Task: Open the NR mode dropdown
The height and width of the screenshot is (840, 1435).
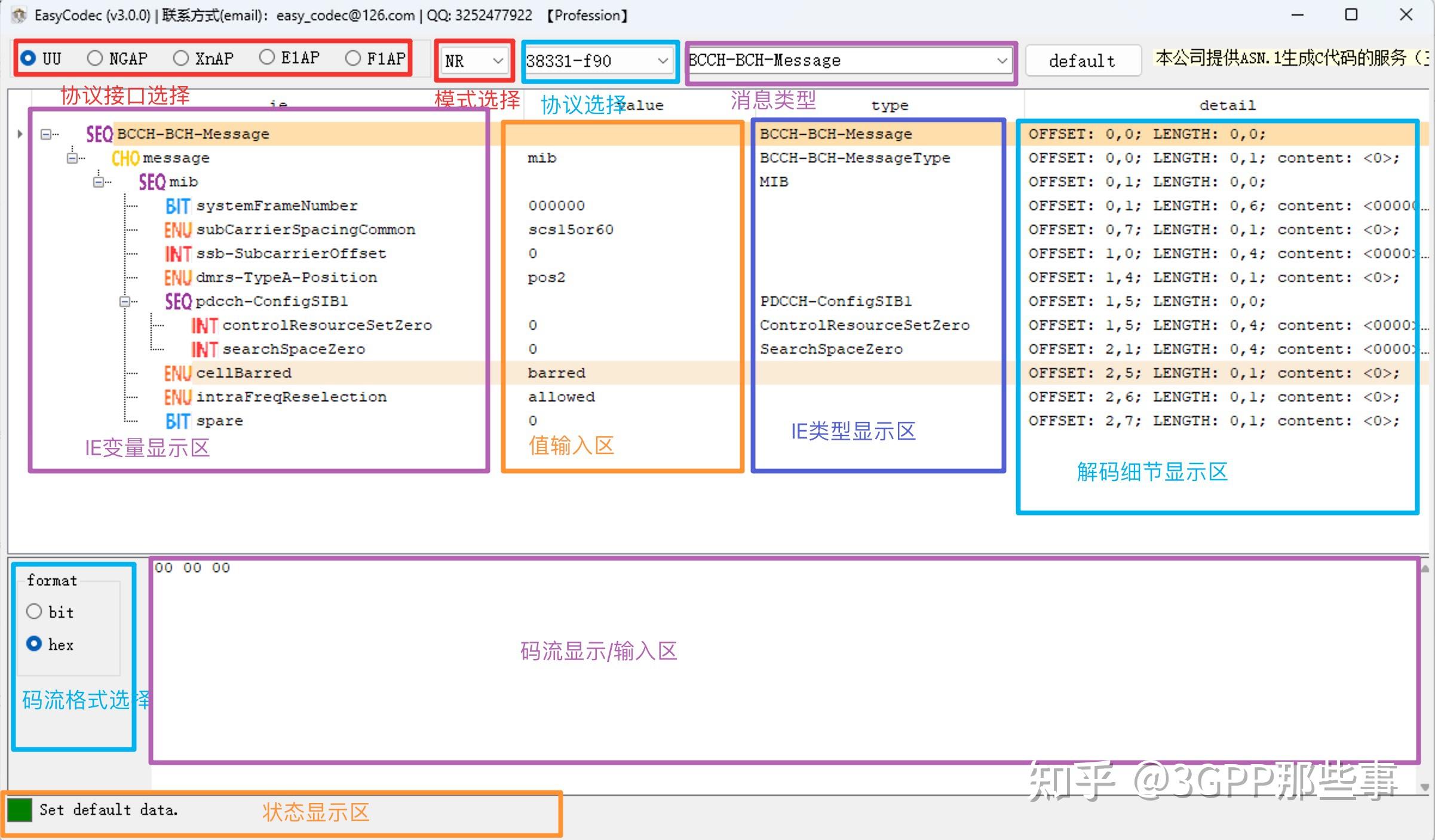Action: point(498,60)
